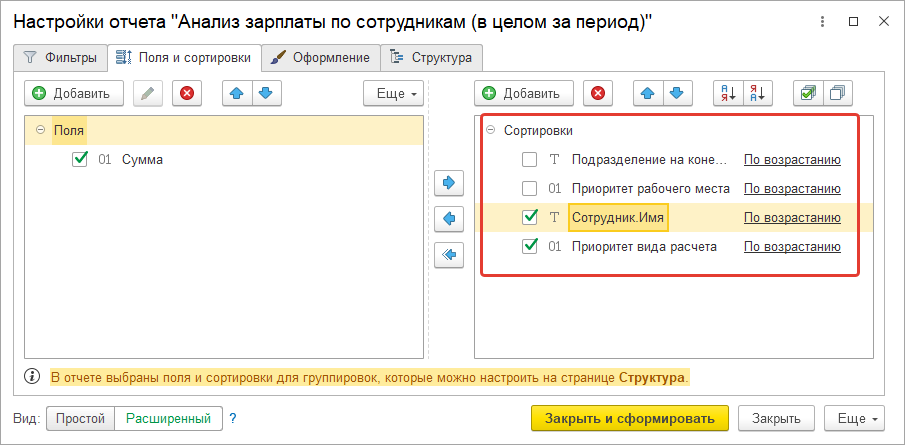The height and width of the screenshot is (445, 905).
Task: Click the red delete icon in fields toolbar
Action: [x=186, y=93]
